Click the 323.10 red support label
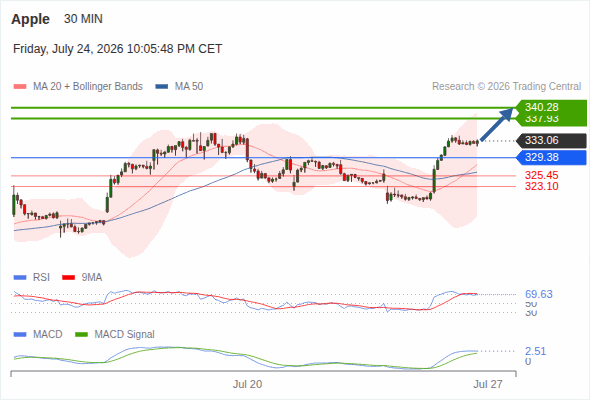This screenshot has height=400, width=590. (x=541, y=186)
